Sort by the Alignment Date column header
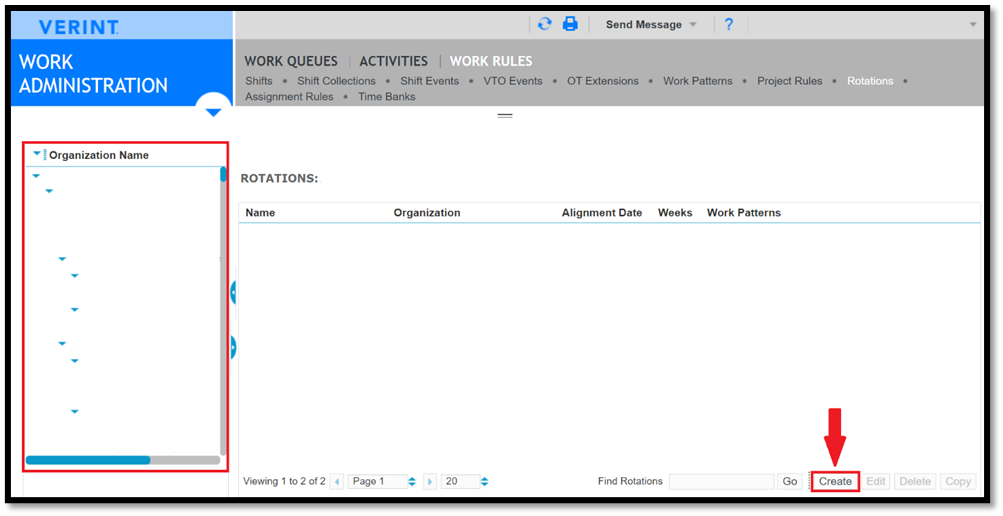Screen dimensions: 1003x516 click(602, 213)
